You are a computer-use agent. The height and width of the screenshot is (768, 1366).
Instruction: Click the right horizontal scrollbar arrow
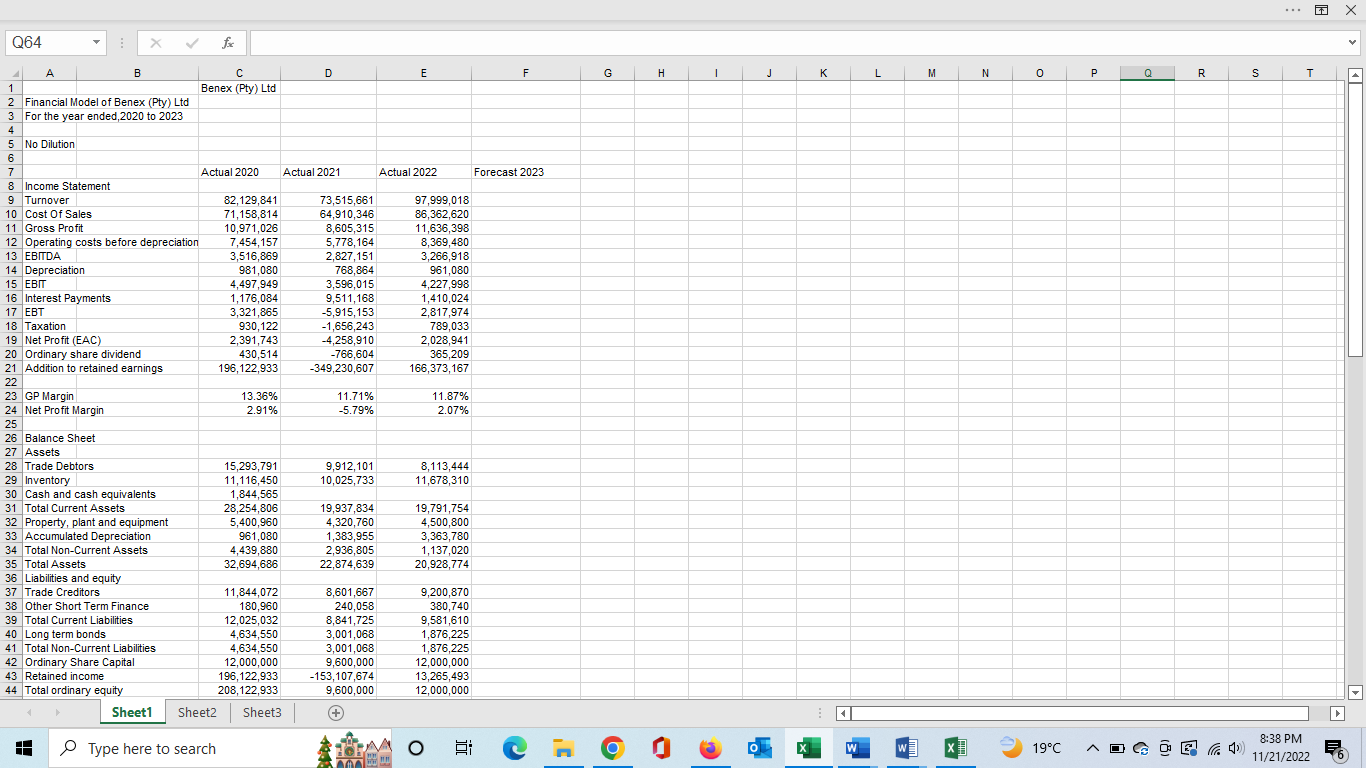(1339, 713)
